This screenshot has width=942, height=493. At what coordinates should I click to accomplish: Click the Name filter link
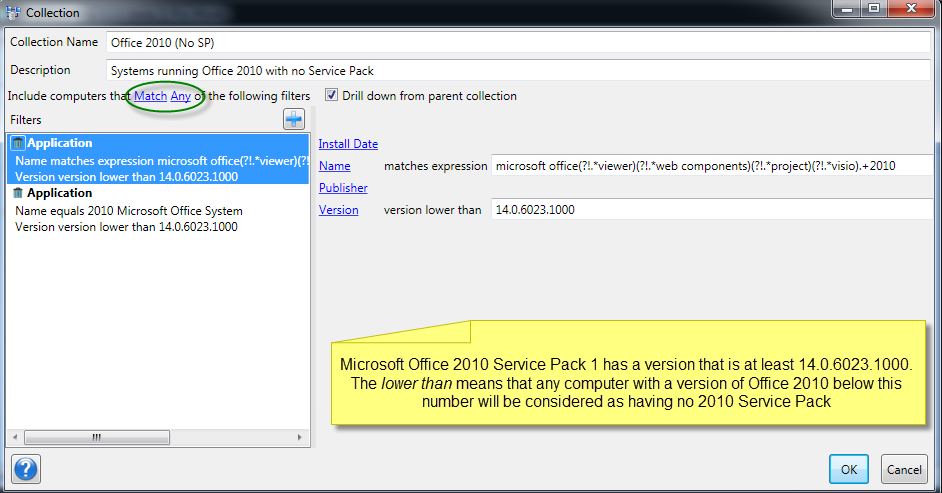click(335, 166)
